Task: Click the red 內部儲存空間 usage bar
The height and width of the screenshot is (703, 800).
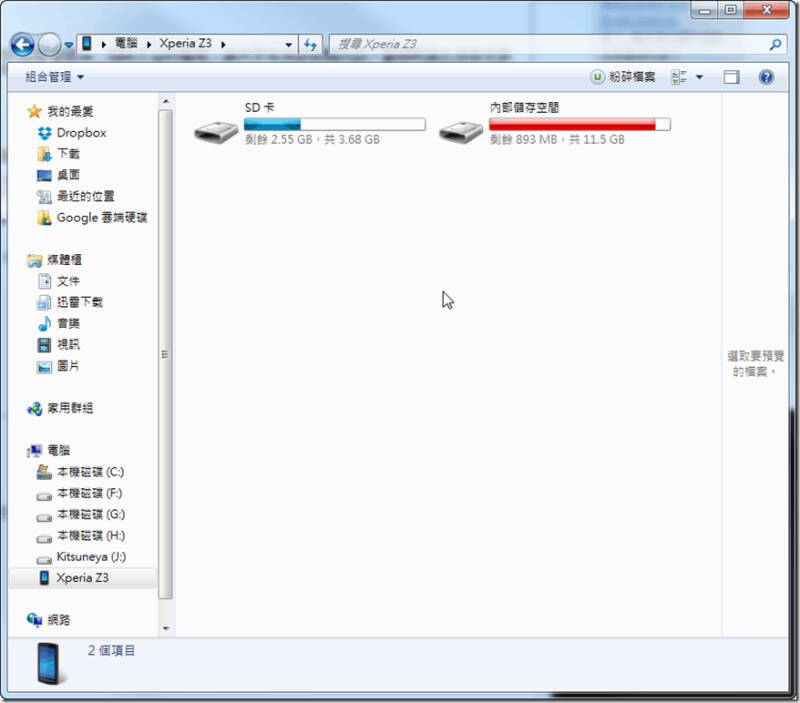Action: tap(580, 124)
